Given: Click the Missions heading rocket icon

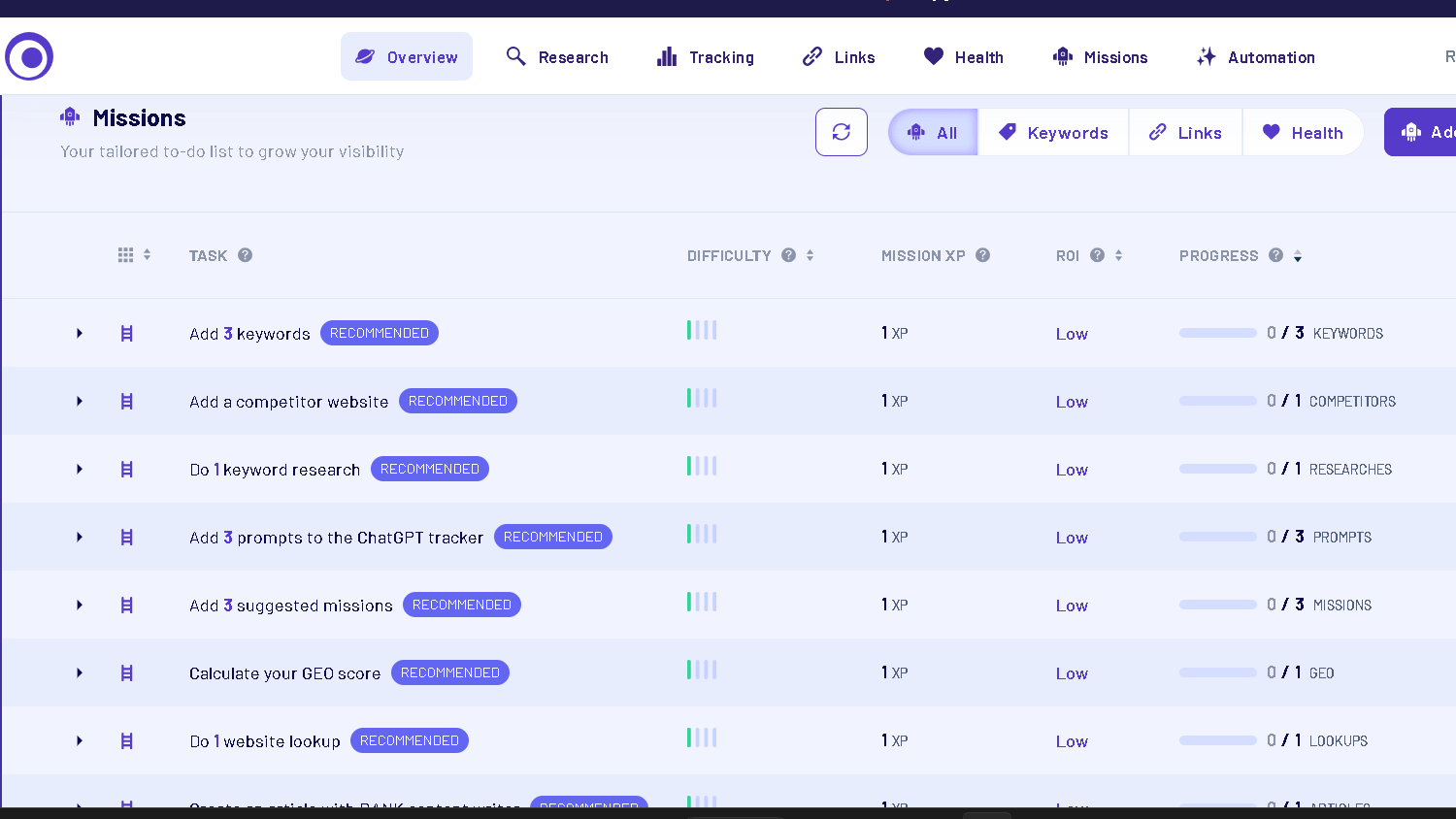Looking at the screenshot, I should (x=70, y=117).
